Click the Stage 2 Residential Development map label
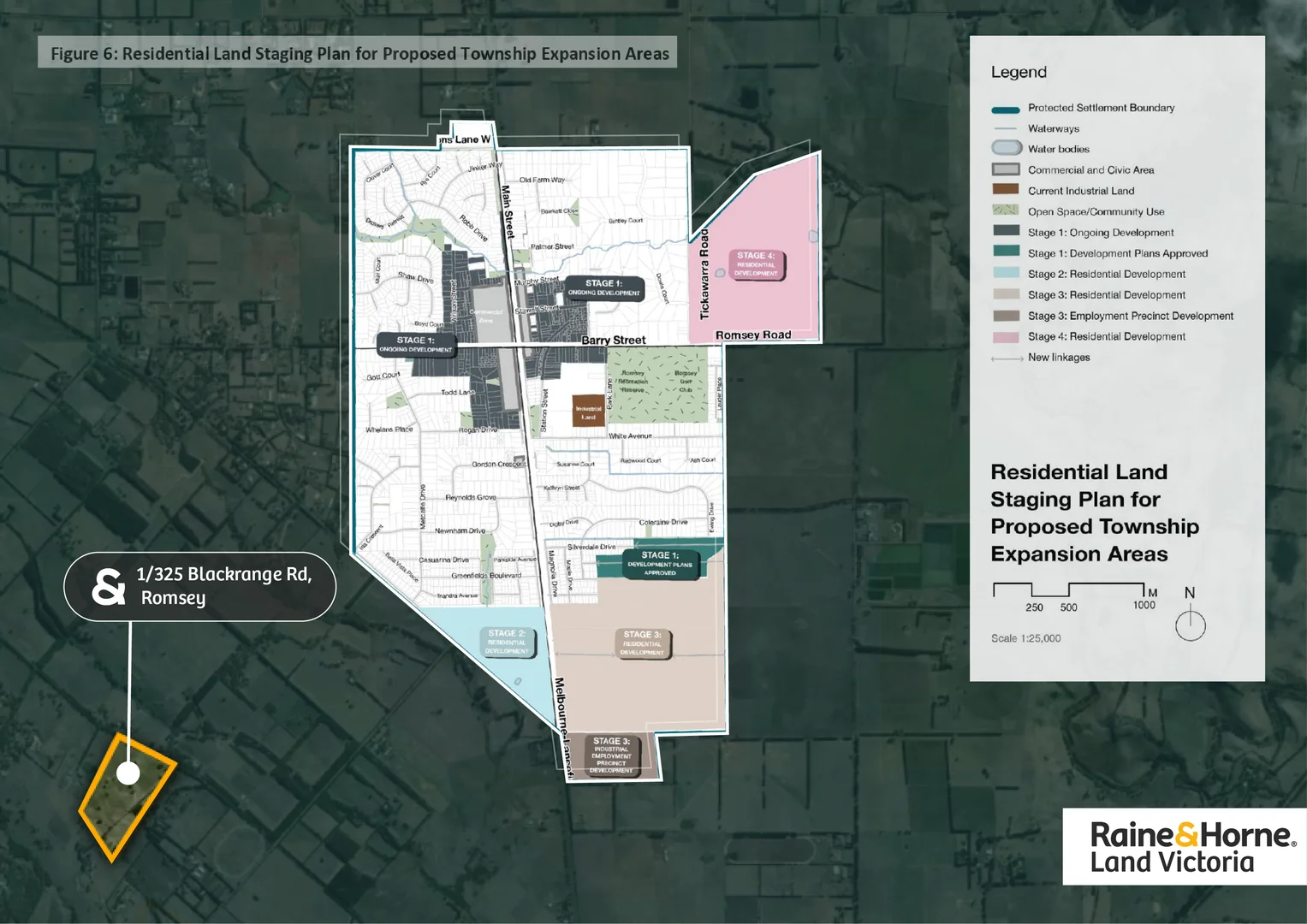The height and width of the screenshot is (924, 1307). 507,643
